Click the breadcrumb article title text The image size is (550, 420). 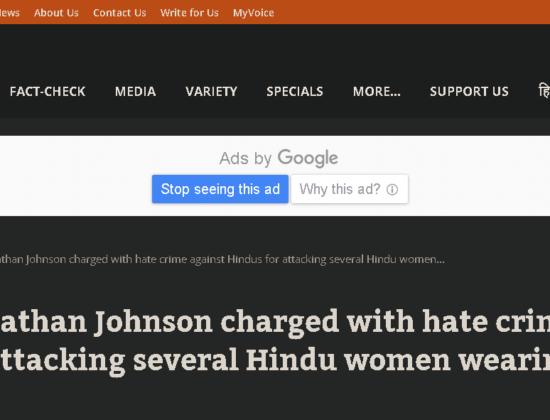(222, 259)
